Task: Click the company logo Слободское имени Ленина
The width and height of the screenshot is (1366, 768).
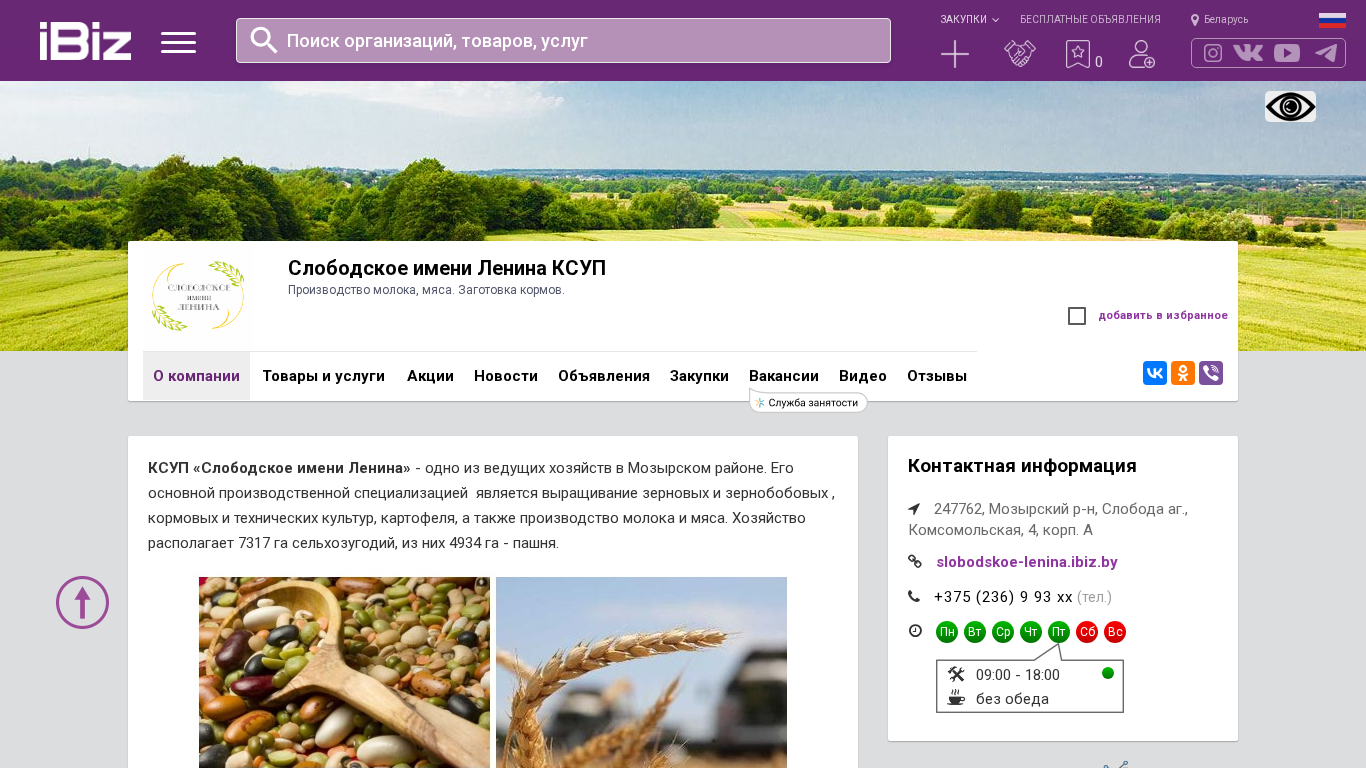Action: click(x=197, y=296)
